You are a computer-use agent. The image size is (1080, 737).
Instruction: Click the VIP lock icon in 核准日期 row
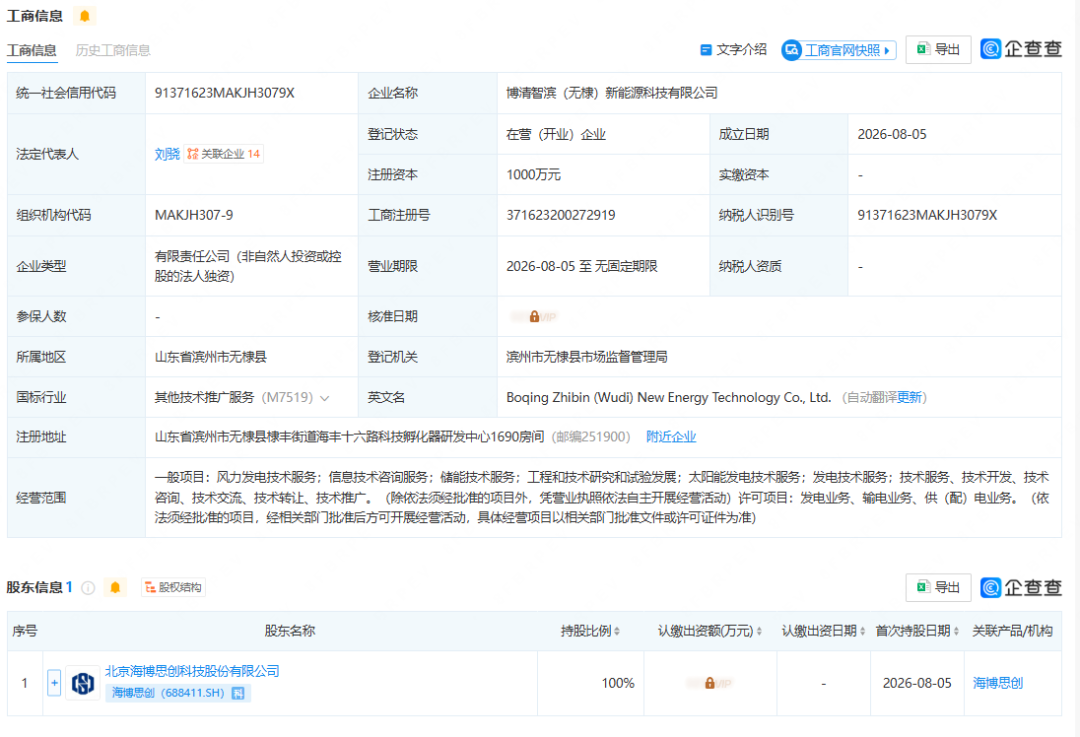click(534, 317)
